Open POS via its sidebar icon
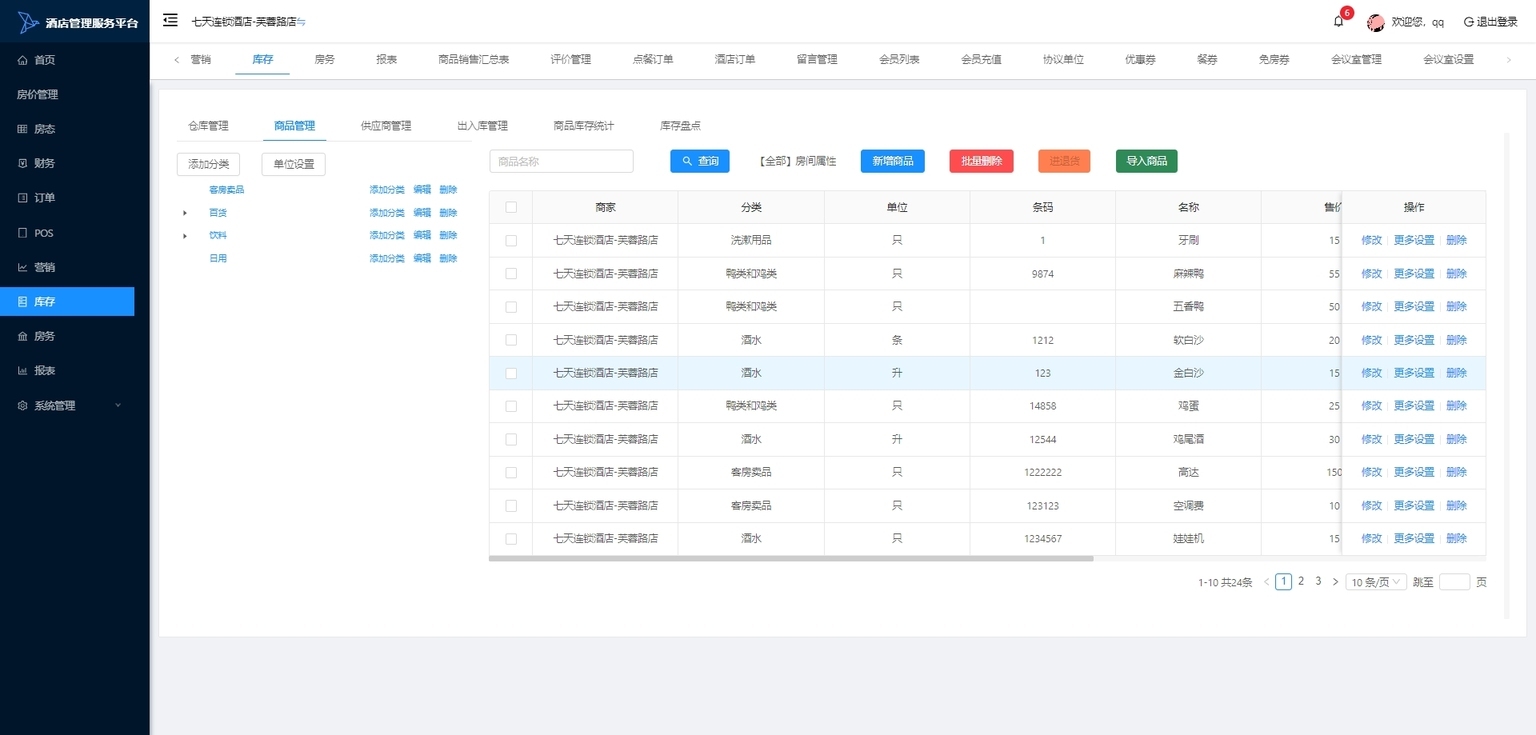Viewport: 1536px width, 735px height. 23,233
